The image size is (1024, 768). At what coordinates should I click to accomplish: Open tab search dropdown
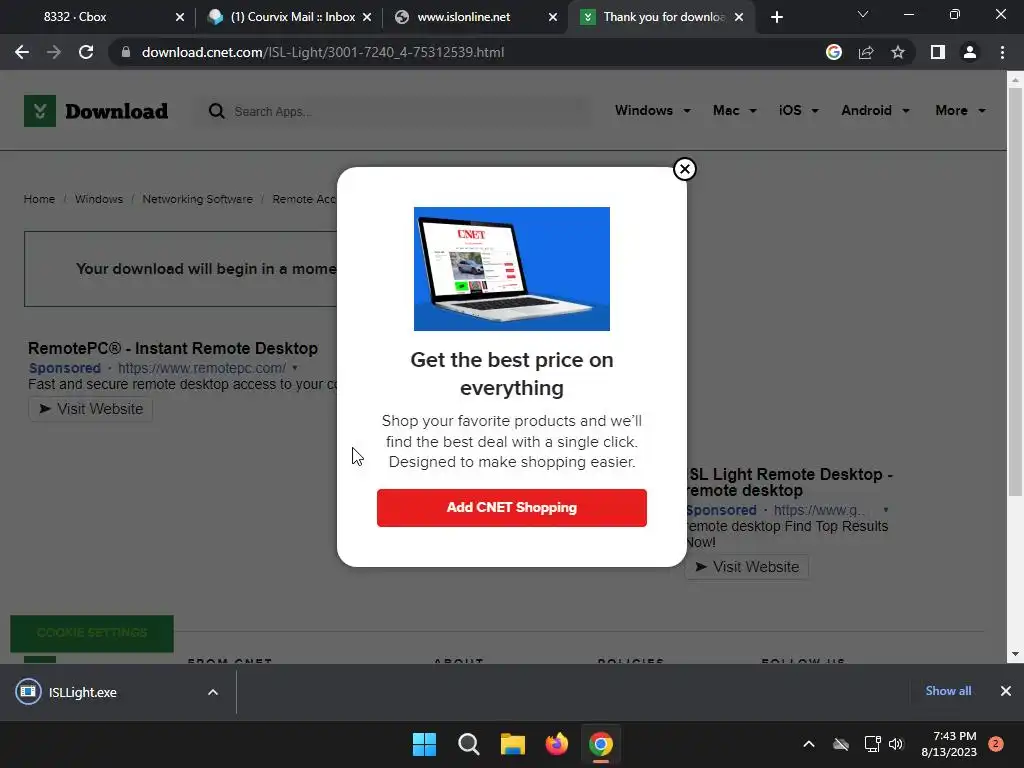tap(863, 14)
